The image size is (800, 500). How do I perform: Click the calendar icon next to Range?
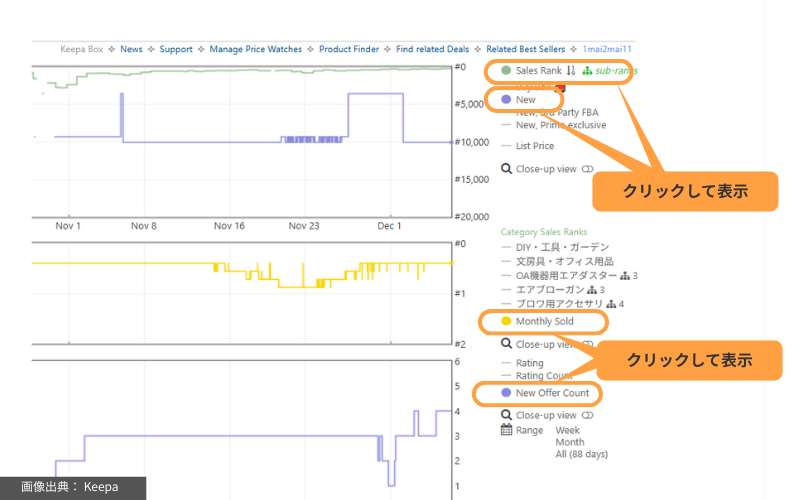(506, 430)
